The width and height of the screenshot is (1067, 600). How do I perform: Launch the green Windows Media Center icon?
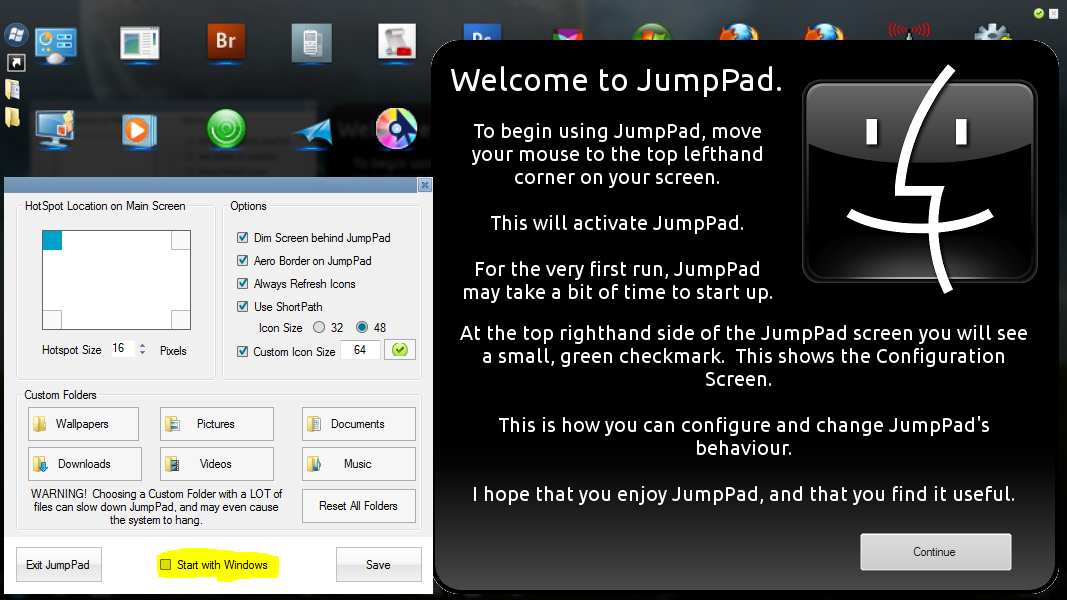click(651, 33)
